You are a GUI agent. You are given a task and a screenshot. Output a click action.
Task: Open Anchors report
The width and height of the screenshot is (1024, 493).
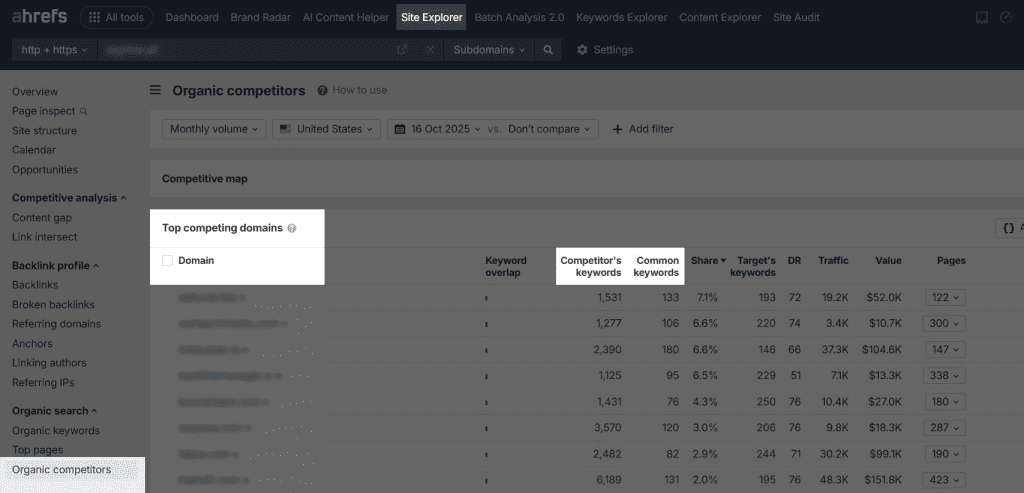tap(32, 343)
